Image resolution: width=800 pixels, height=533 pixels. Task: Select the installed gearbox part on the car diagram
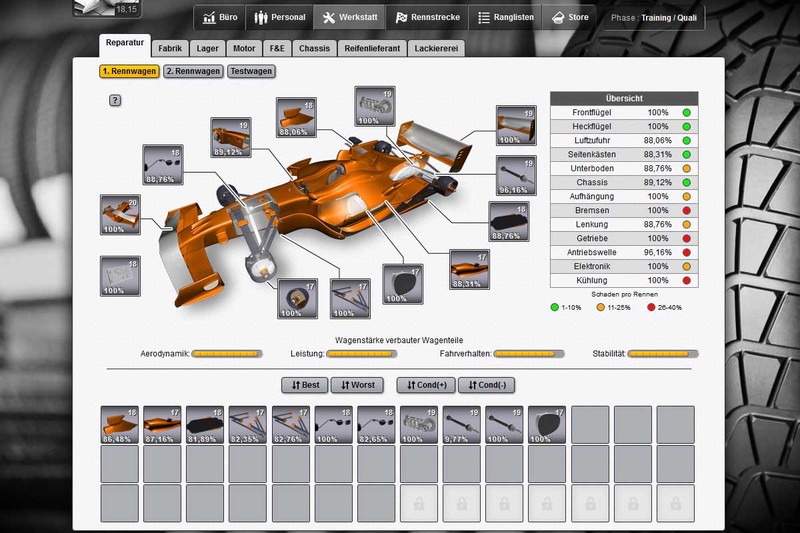tap(374, 106)
